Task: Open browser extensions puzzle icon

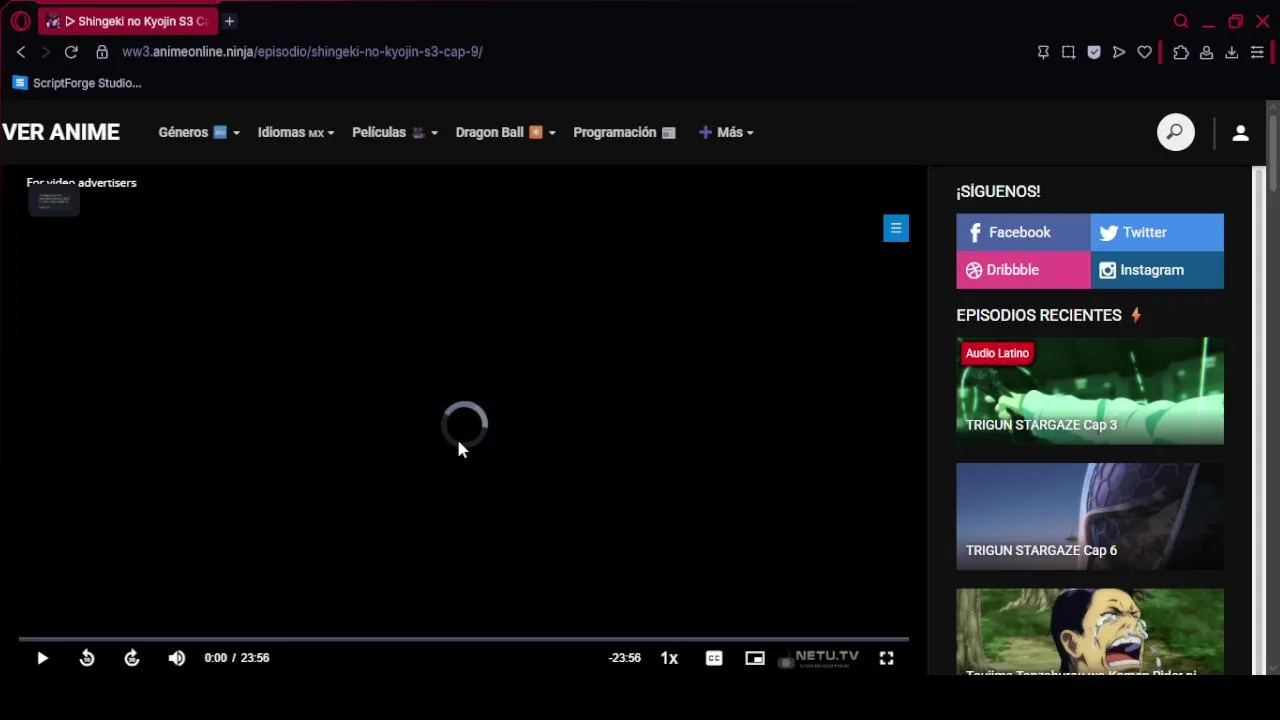Action: point(1181,52)
